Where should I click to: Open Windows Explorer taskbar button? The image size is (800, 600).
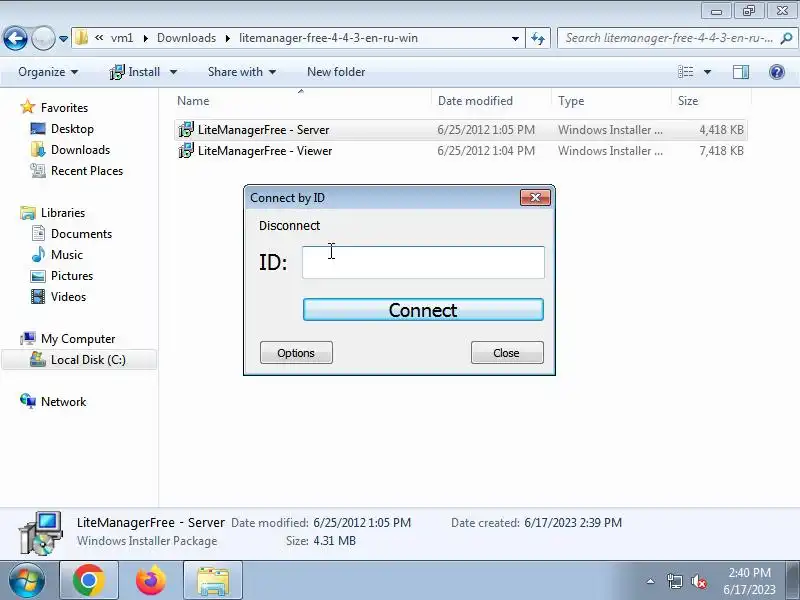click(213, 581)
